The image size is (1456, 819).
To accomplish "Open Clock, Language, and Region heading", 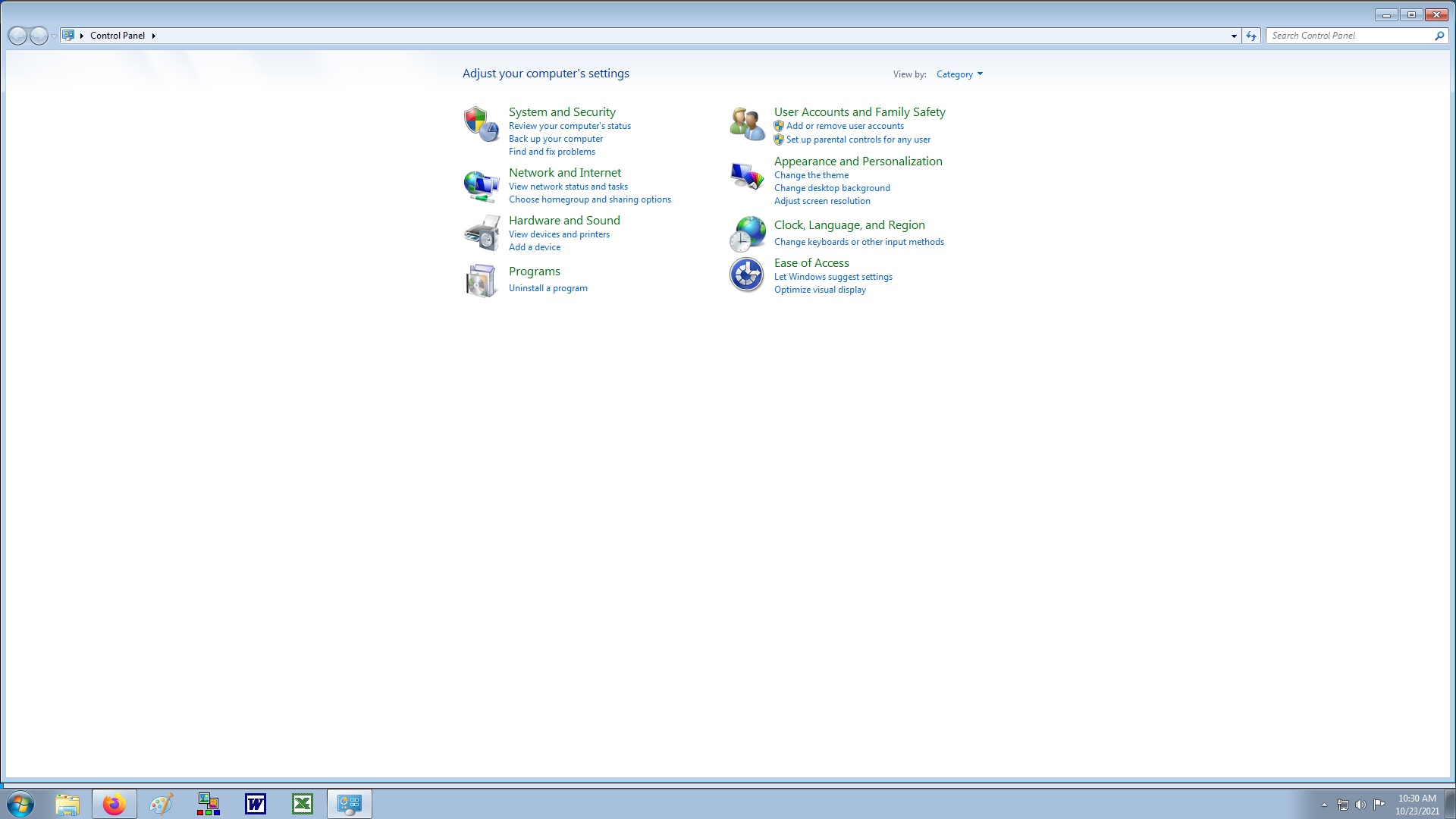I will [x=849, y=225].
